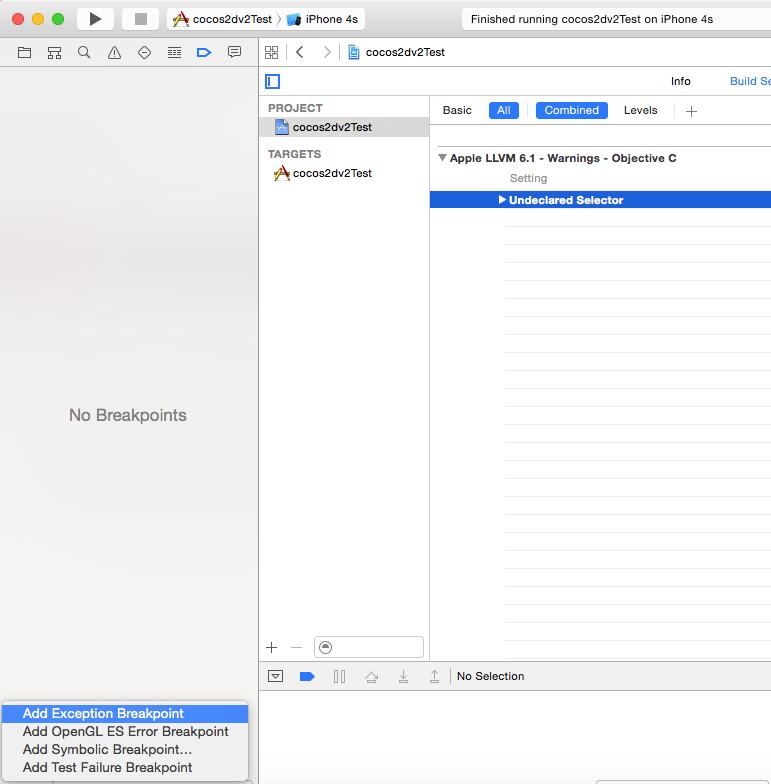Click the step into icon
Image resolution: width=771 pixels, height=784 pixels.
pyautogui.click(x=403, y=676)
